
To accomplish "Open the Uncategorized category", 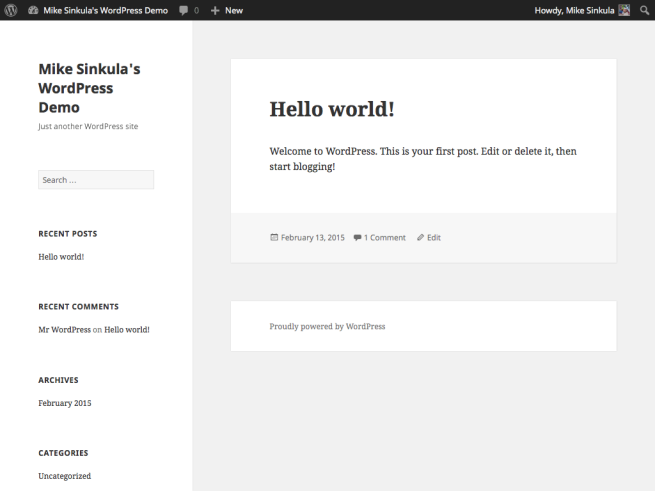I will tap(65, 476).
